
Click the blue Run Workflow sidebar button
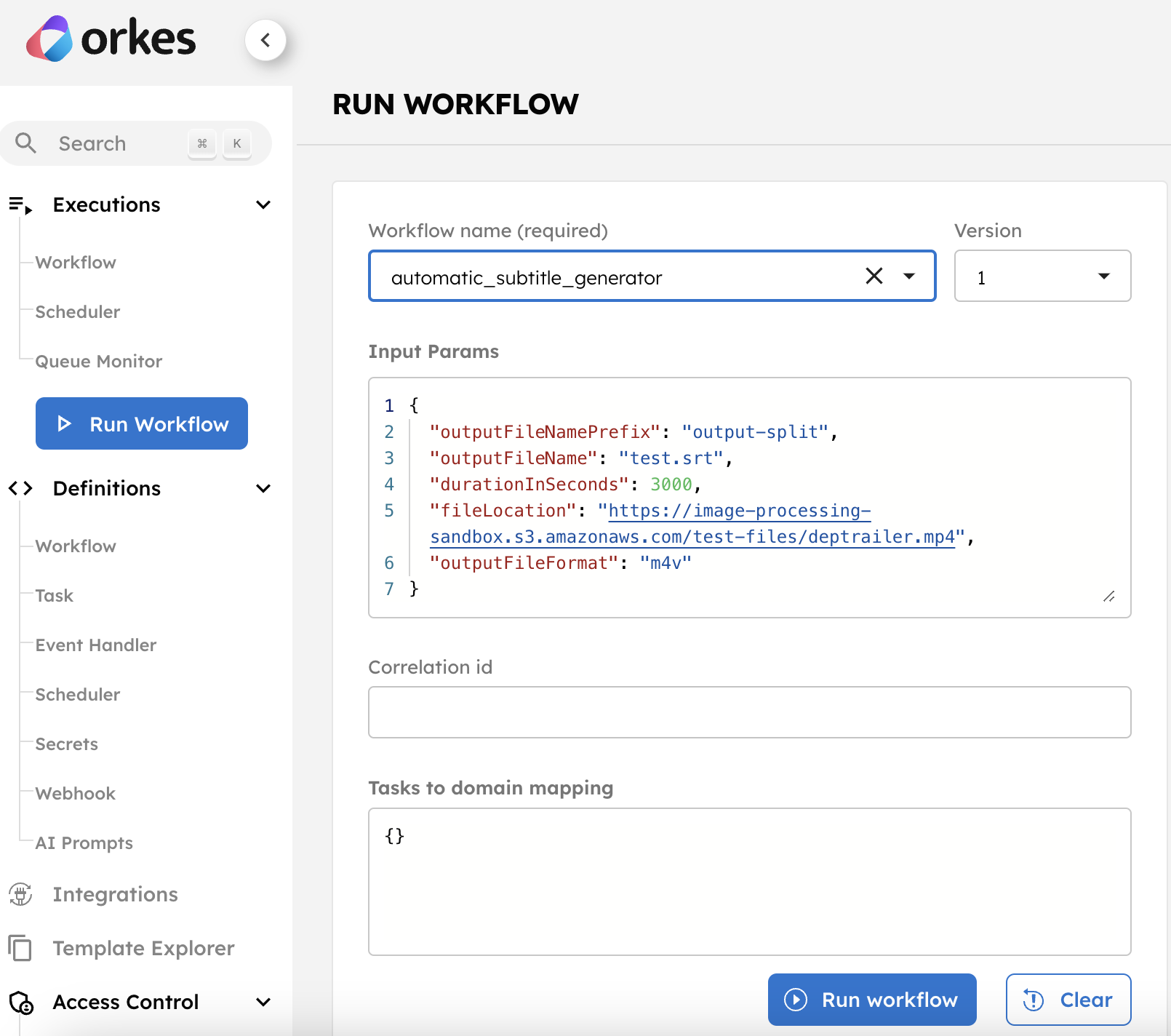142,423
